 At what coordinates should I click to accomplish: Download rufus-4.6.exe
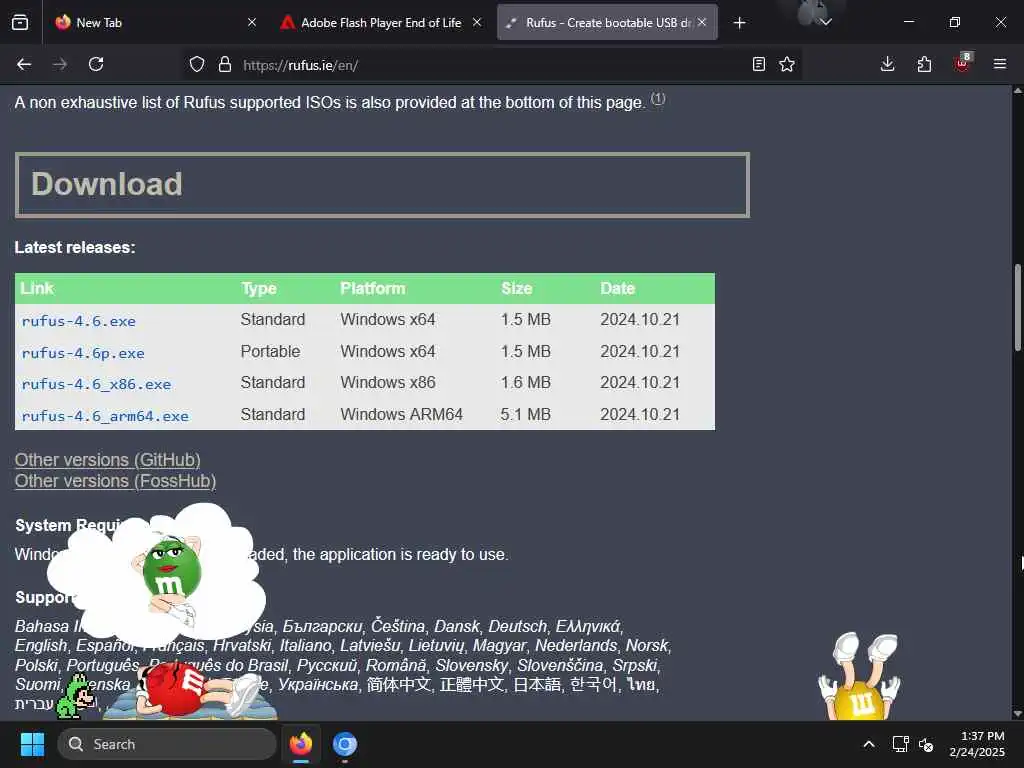tap(78, 321)
